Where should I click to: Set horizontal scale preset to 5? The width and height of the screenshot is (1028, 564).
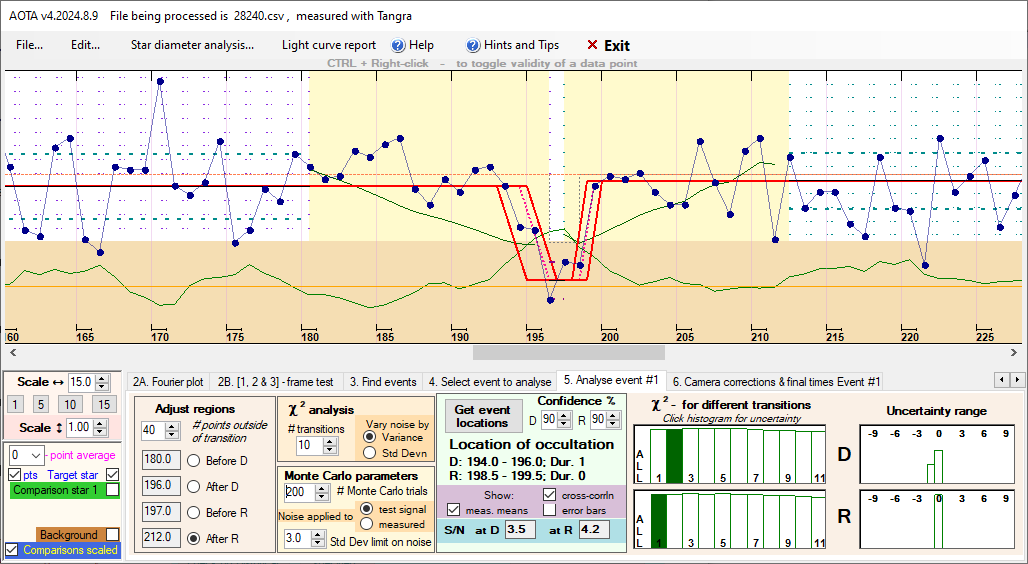41,404
